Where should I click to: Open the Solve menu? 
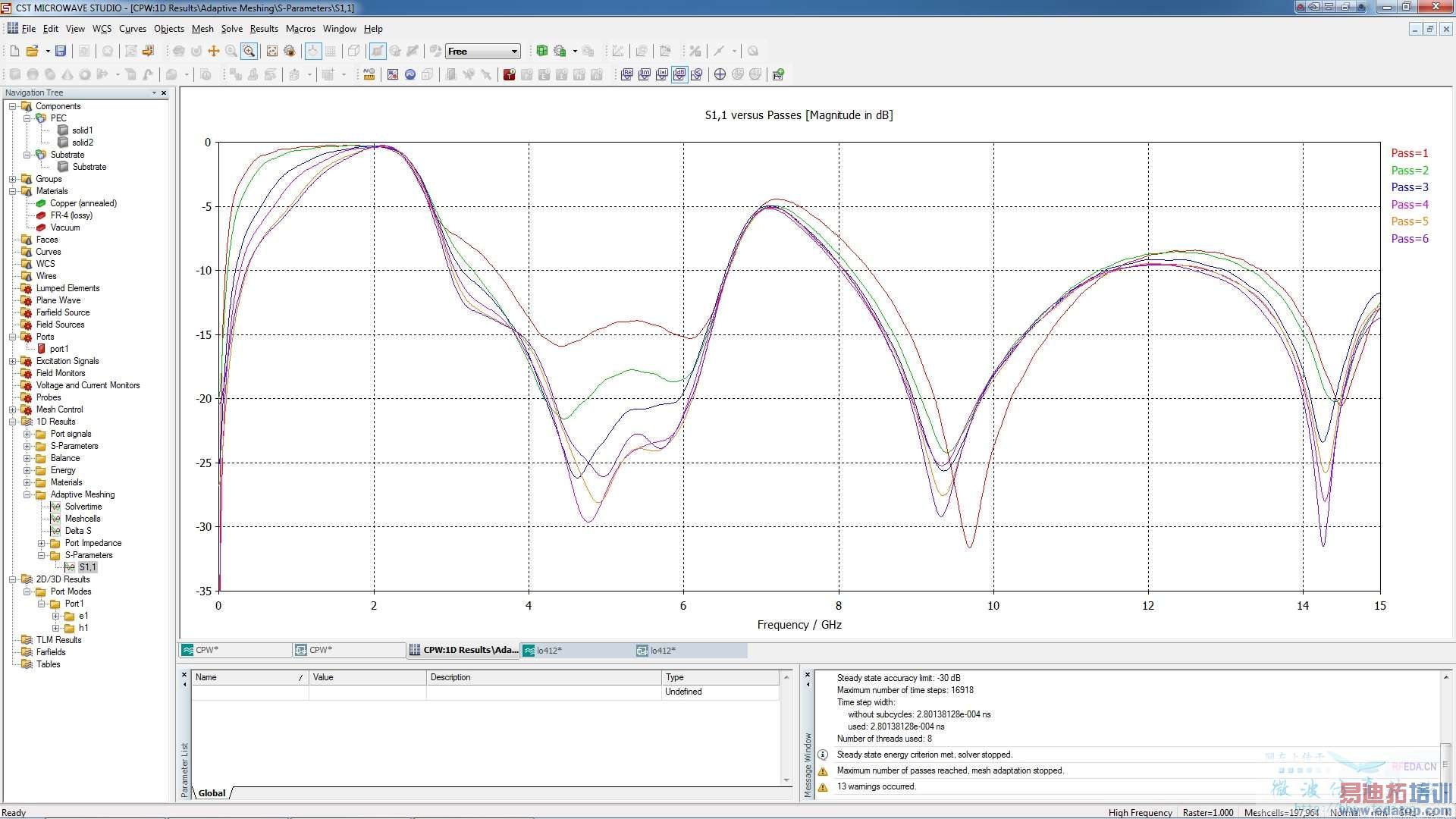(x=231, y=29)
